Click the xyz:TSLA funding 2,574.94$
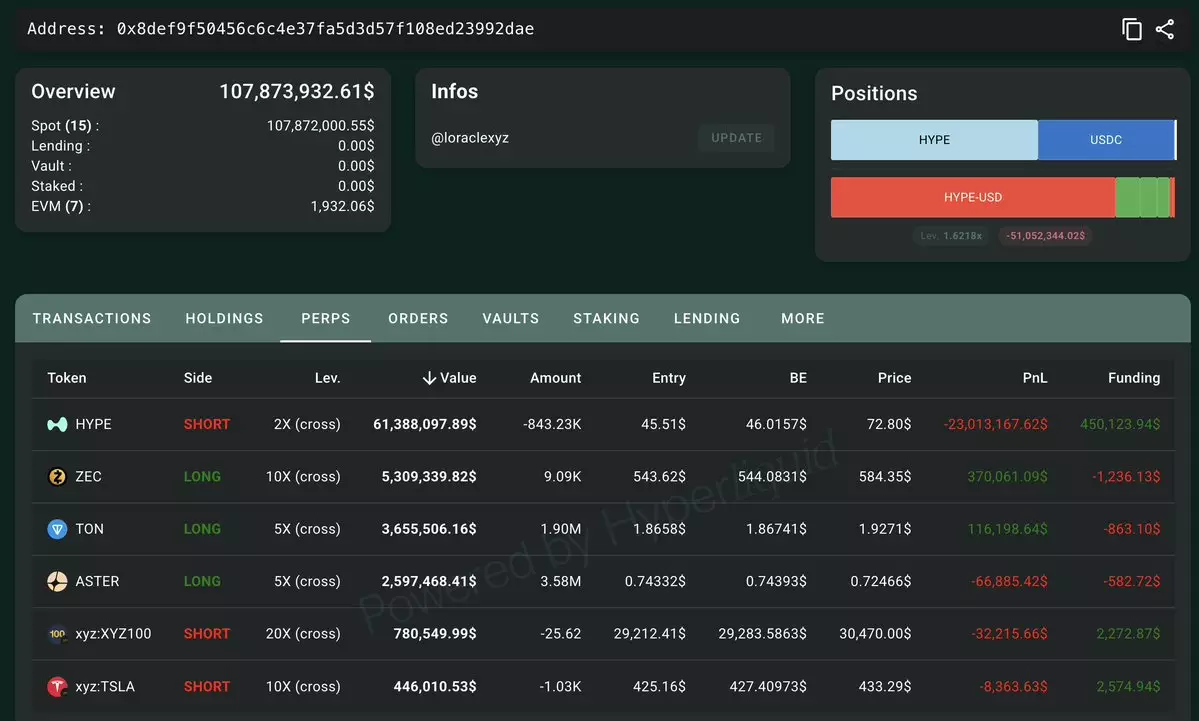 [1128, 687]
